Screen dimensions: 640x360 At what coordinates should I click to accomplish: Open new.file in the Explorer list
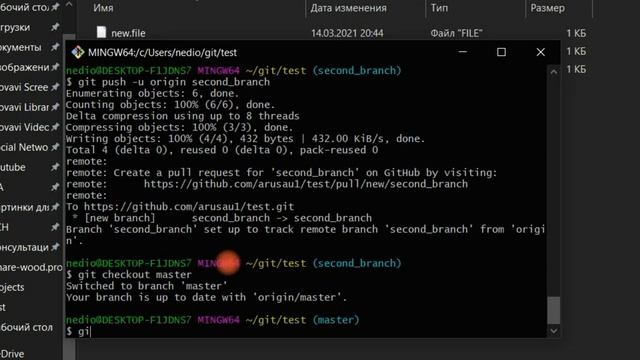click(x=128, y=33)
